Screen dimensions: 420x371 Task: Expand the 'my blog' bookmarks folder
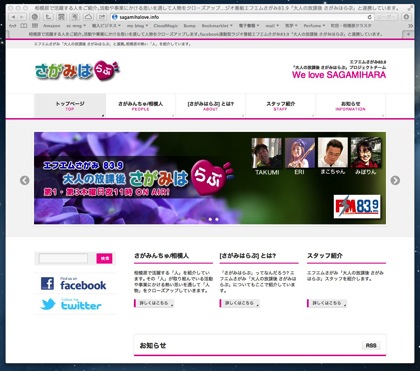pos(137,26)
